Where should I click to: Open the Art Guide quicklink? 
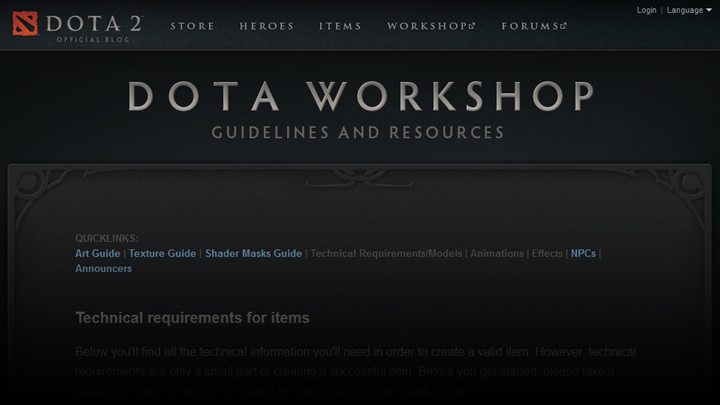(x=97, y=253)
